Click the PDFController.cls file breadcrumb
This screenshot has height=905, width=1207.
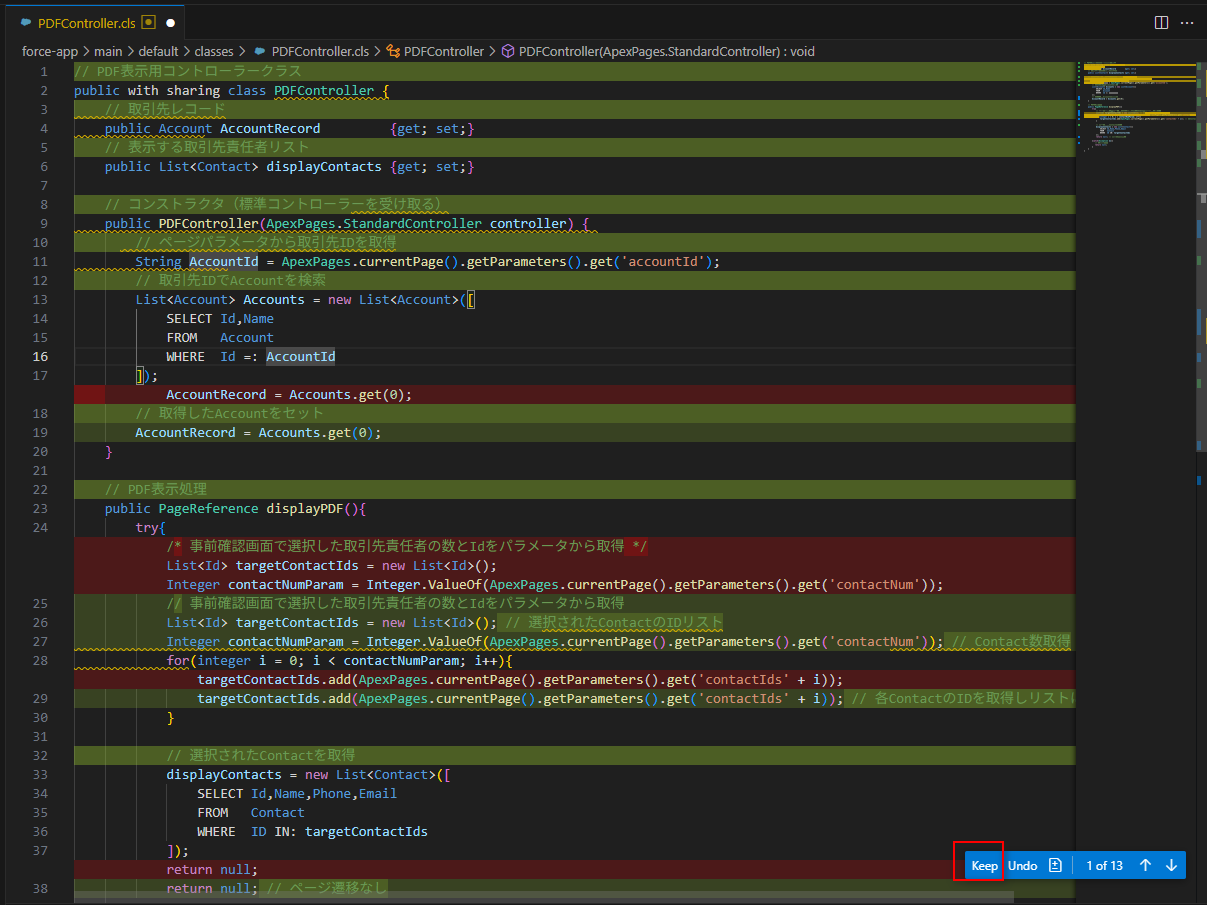319,51
